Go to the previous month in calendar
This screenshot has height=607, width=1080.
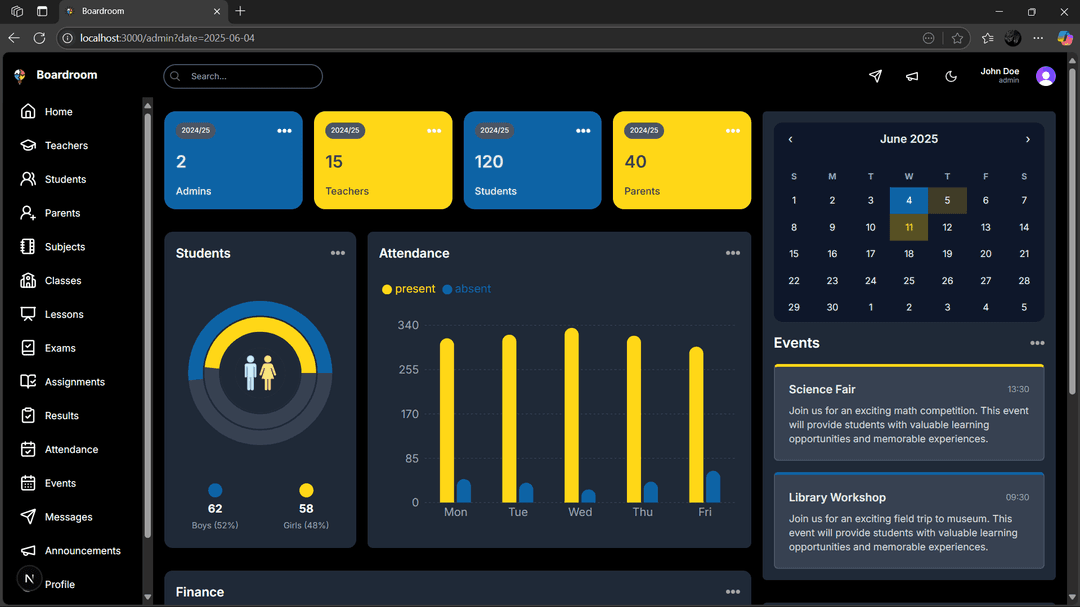tap(790, 140)
